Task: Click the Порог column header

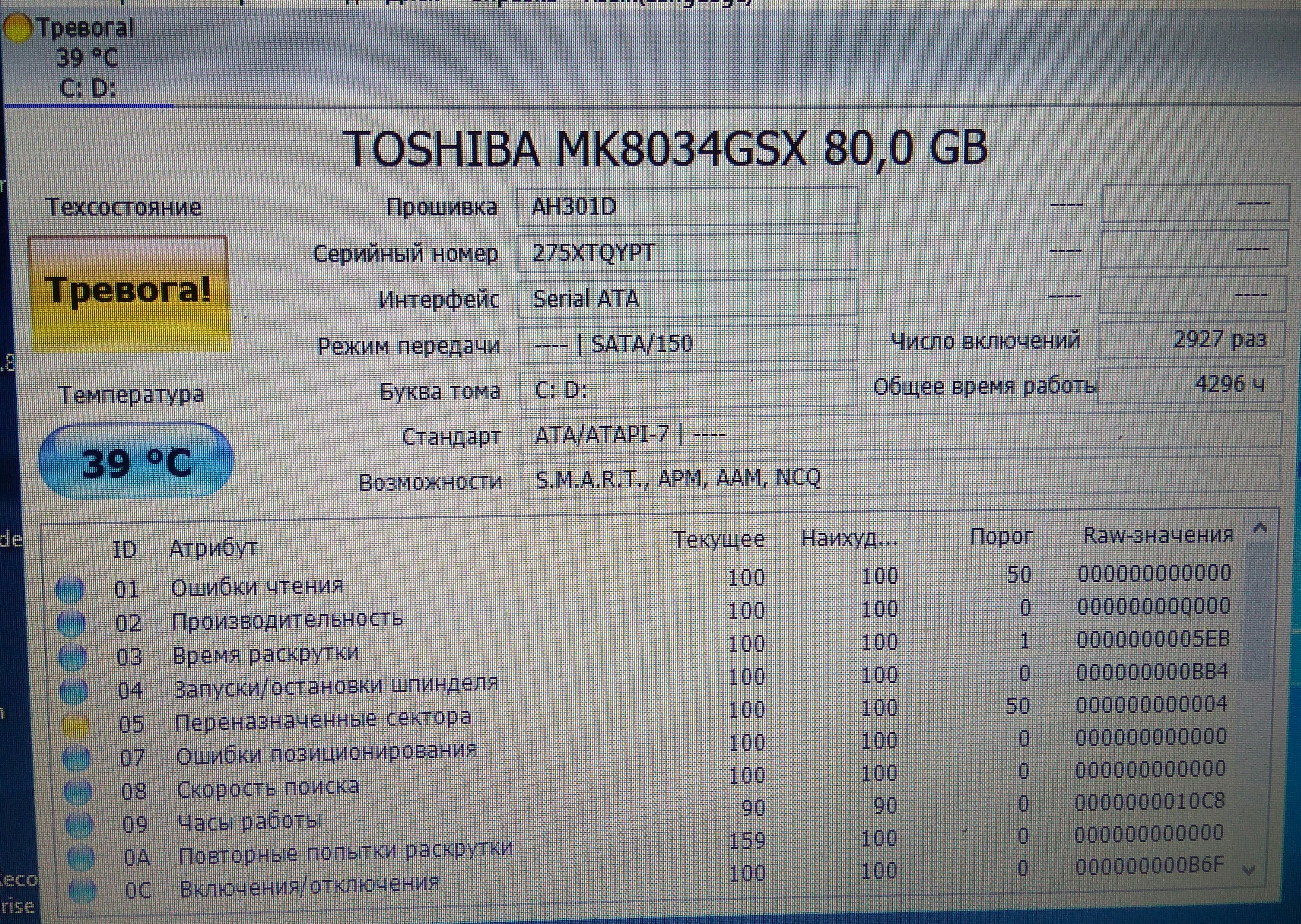Action: 1002,536
